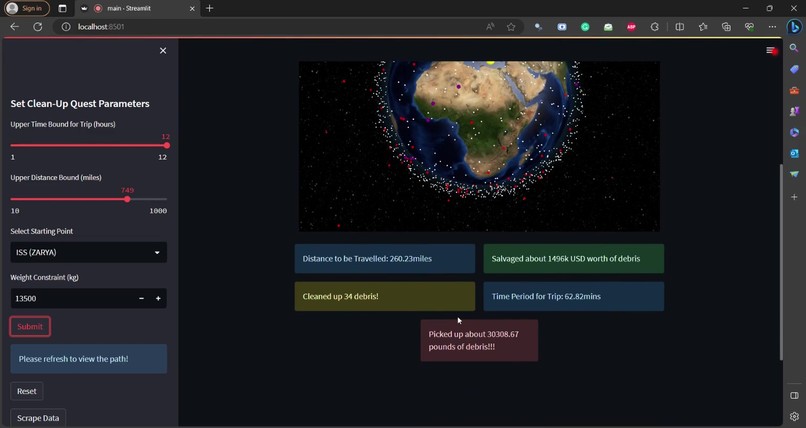Open Bing Copilot sidebar button
Viewport: 806px width, 428px height.
pyautogui.click(x=794, y=27)
